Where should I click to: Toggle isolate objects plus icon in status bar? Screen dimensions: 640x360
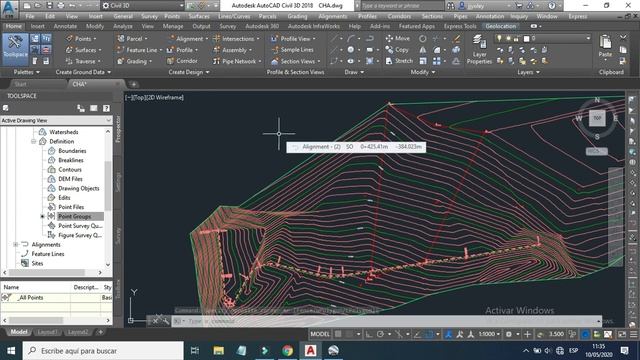click(x=527, y=334)
